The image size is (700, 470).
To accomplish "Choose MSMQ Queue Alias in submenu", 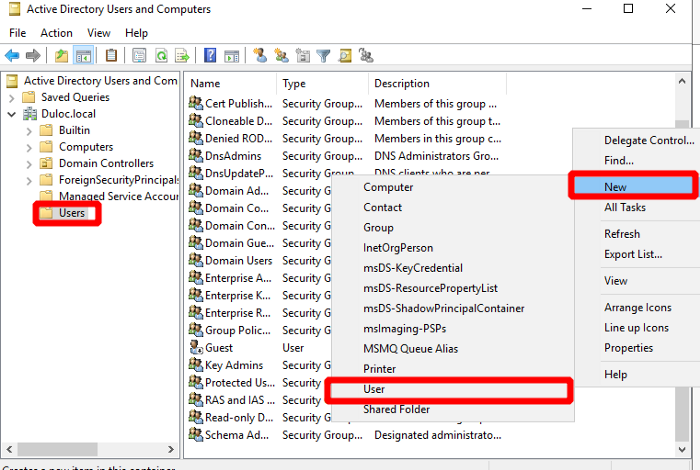I will point(410,349).
